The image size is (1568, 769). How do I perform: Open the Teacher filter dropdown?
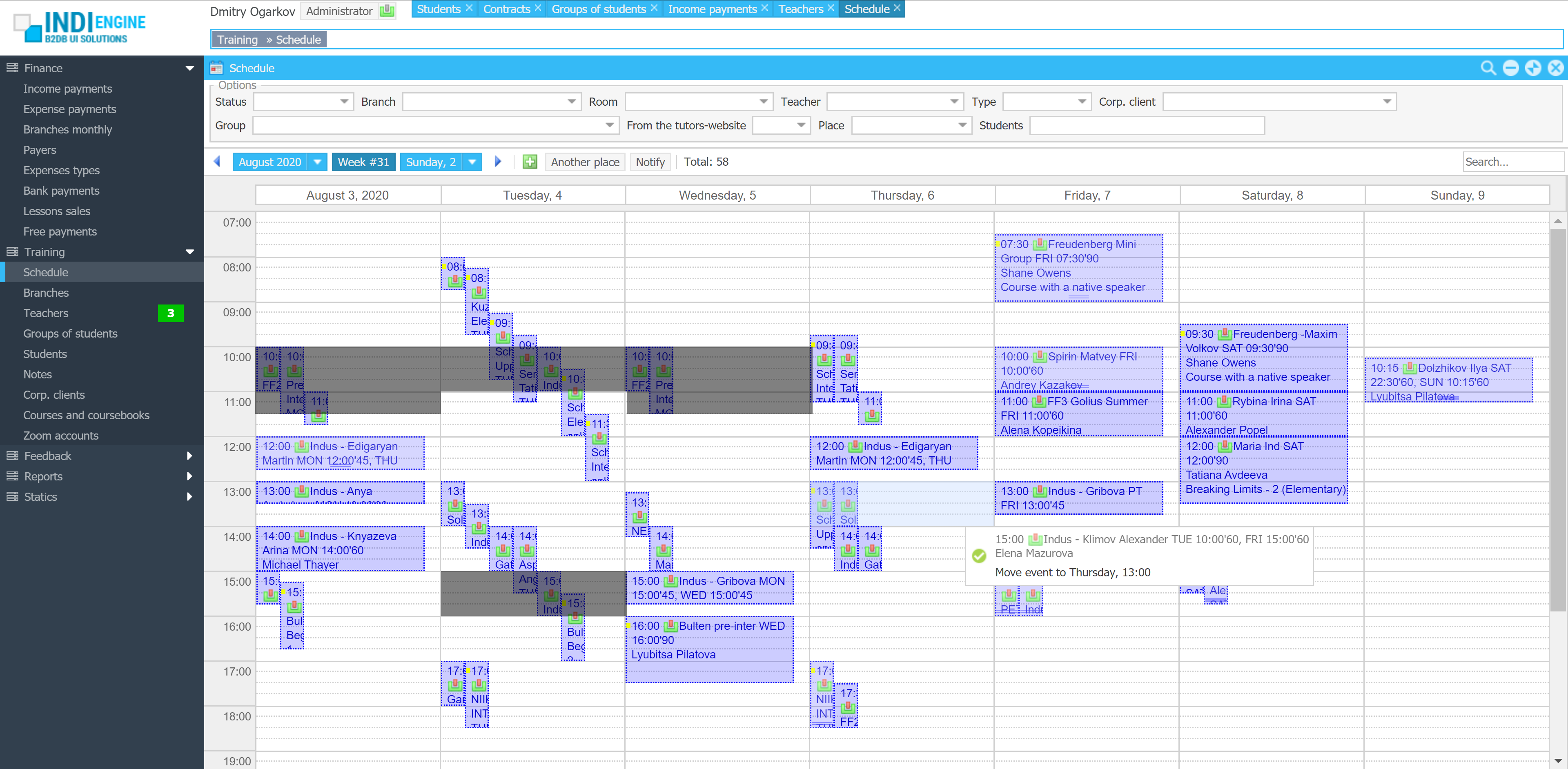point(954,102)
